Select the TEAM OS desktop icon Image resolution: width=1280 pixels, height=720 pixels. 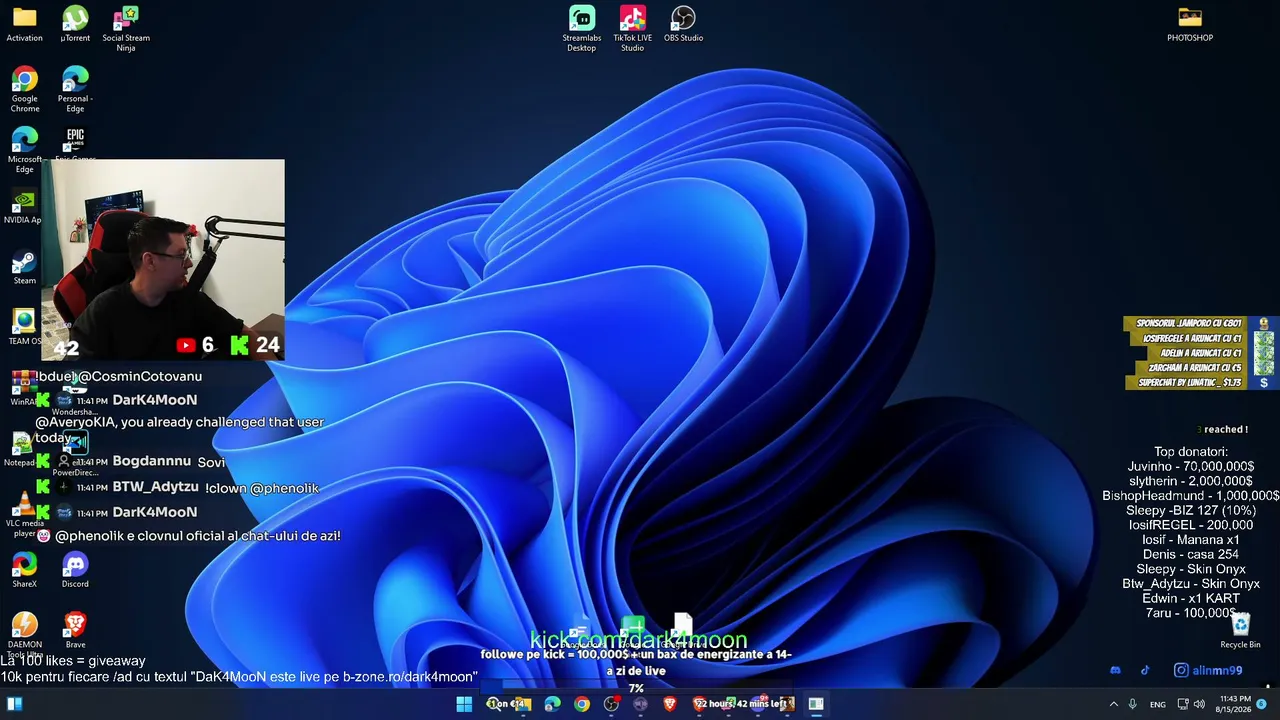pos(24,328)
